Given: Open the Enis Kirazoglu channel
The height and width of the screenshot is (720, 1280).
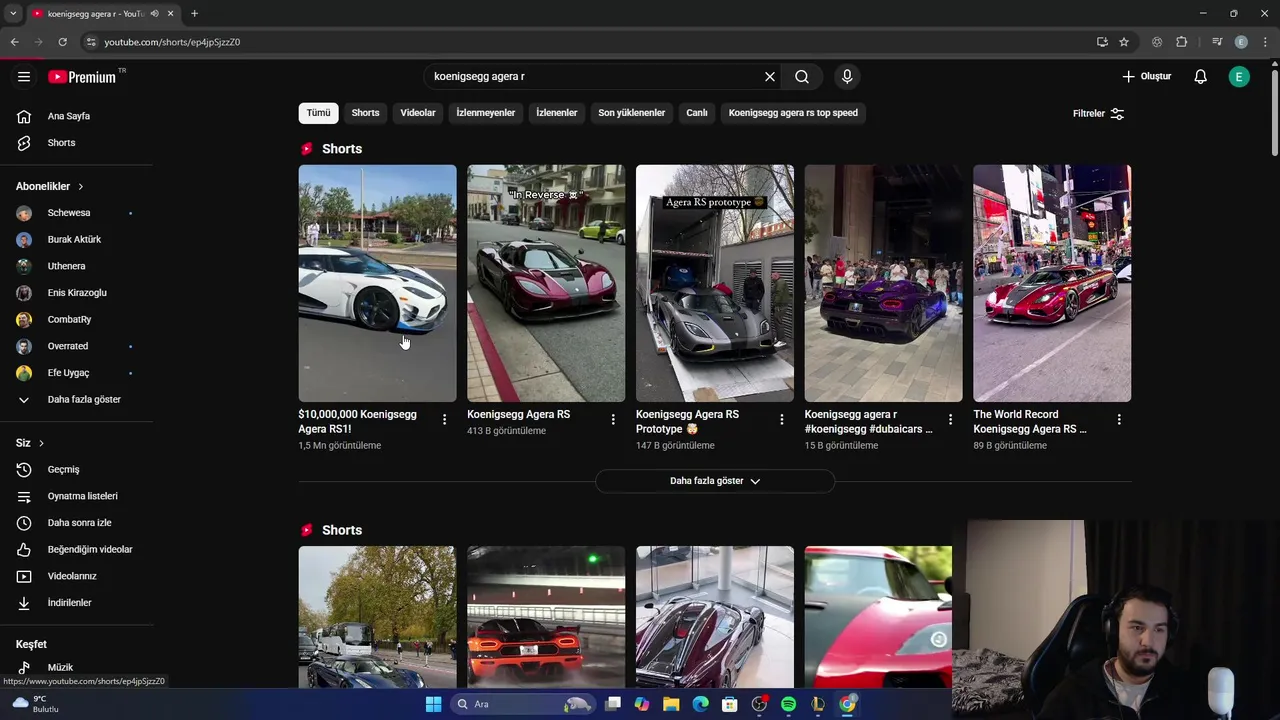Looking at the screenshot, I should tap(78, 293).
